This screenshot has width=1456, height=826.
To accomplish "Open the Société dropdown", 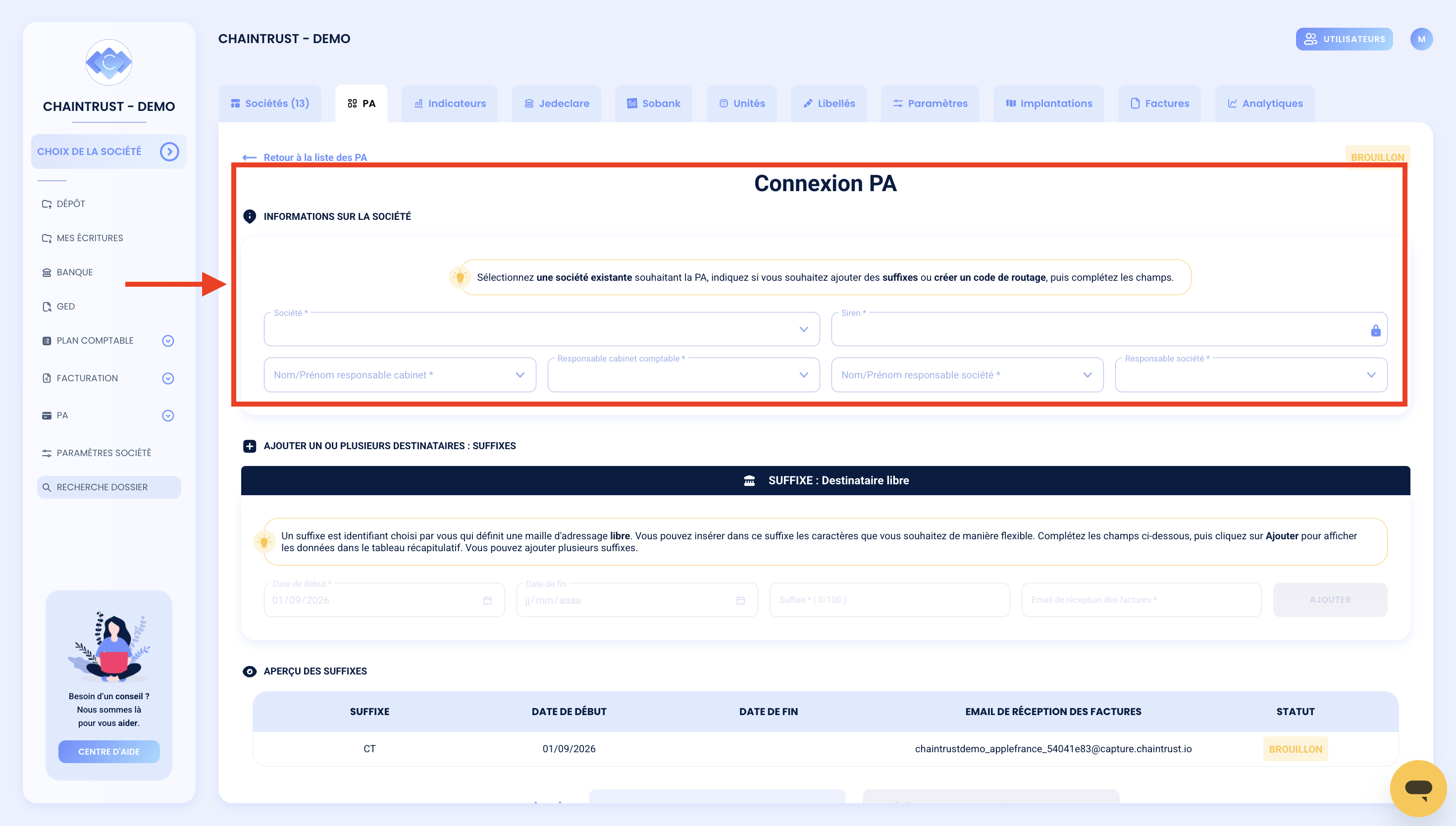I will pyautogui.click(x=542, y=329).
